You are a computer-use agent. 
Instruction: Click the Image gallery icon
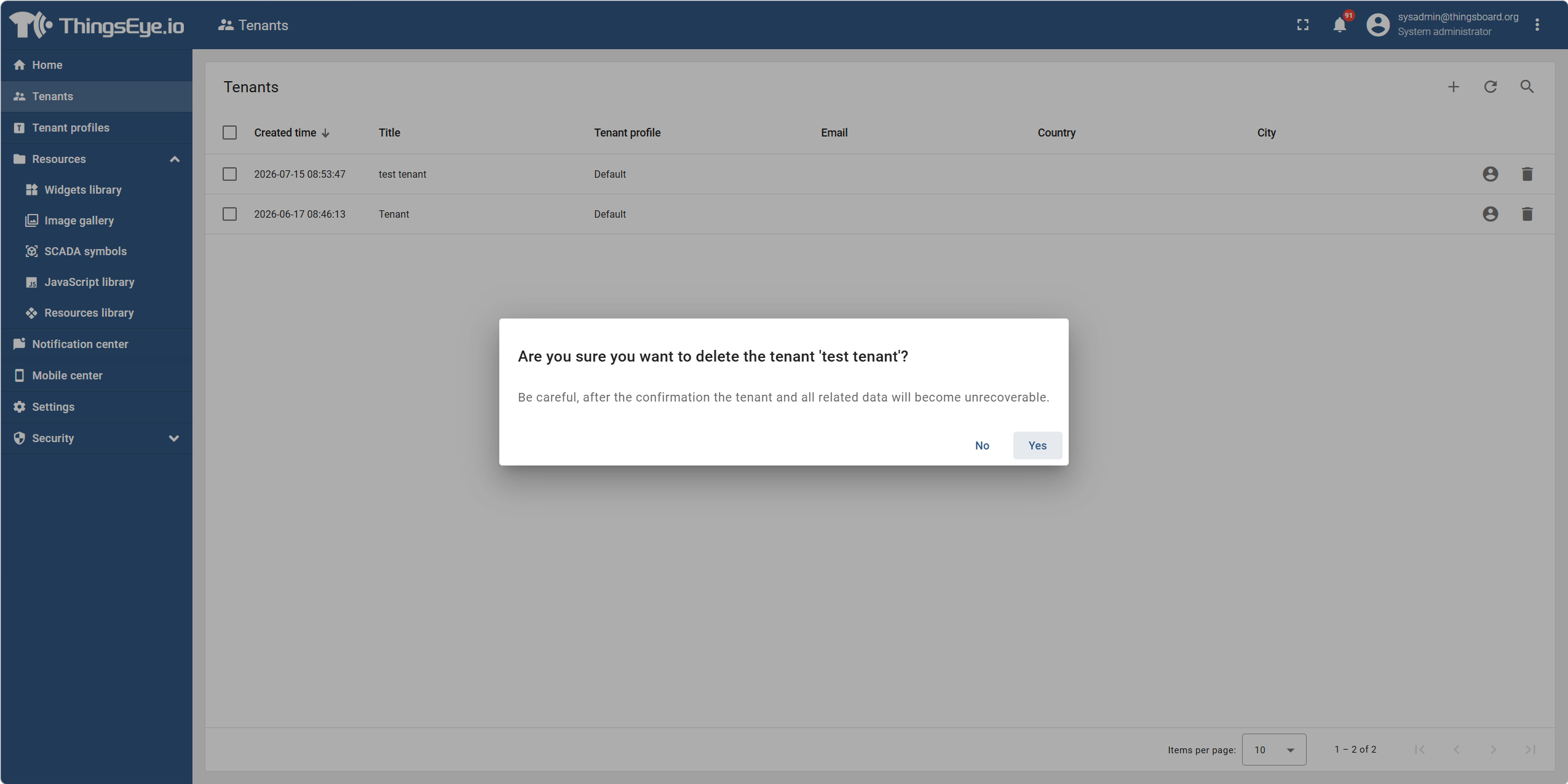click(x=32, y=220)
